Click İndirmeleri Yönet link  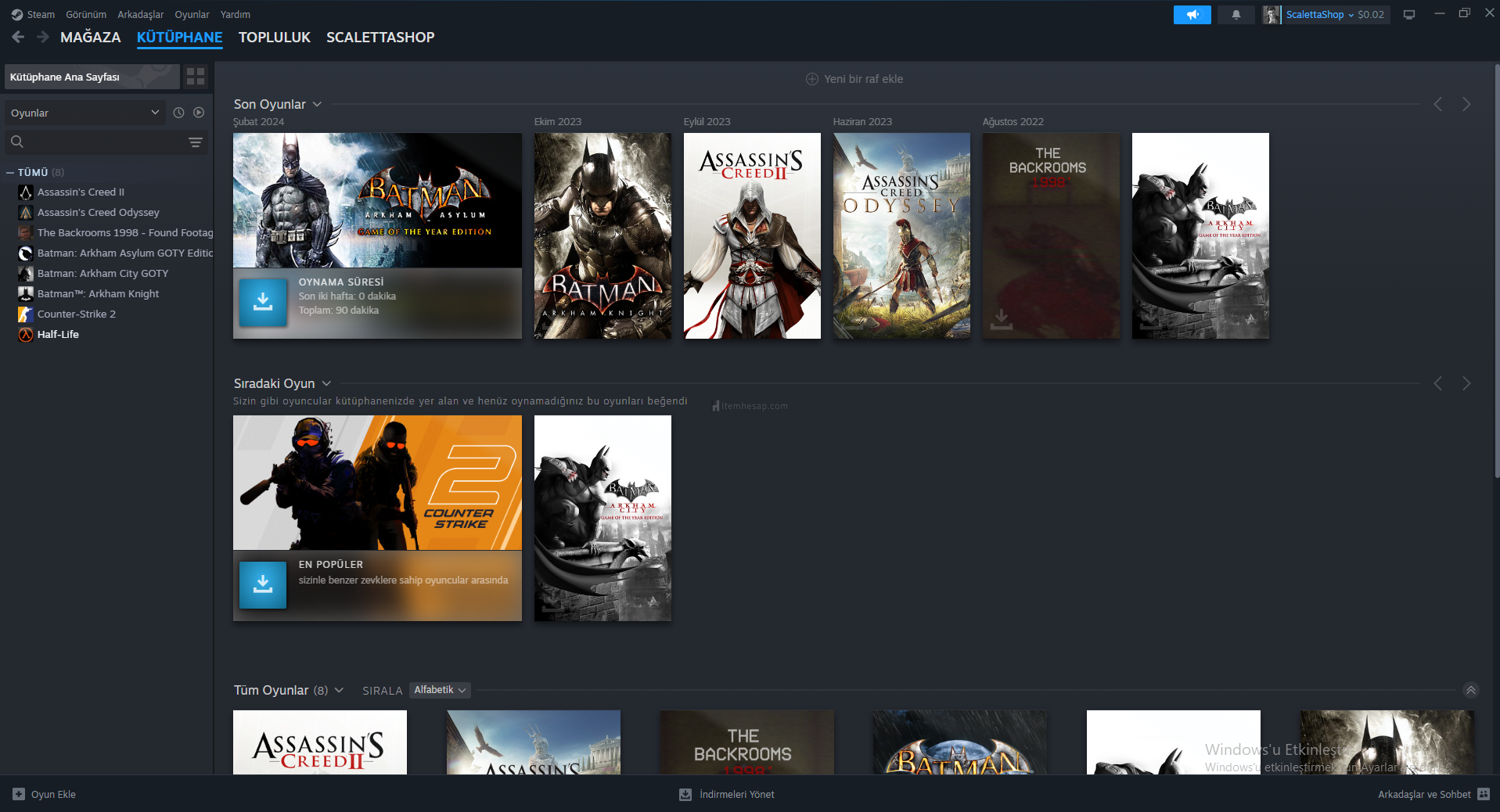point(736,794)
